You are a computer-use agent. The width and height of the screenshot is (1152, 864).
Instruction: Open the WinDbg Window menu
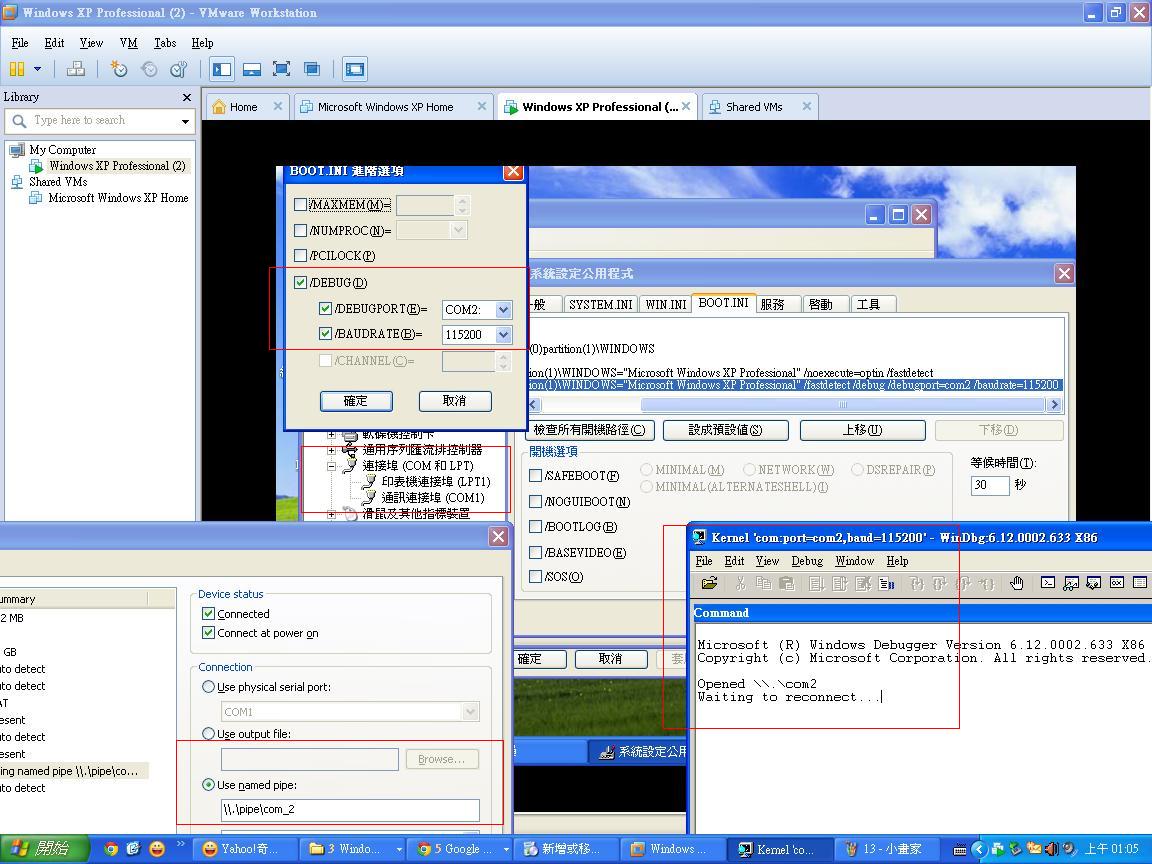(x=854, y=561)
